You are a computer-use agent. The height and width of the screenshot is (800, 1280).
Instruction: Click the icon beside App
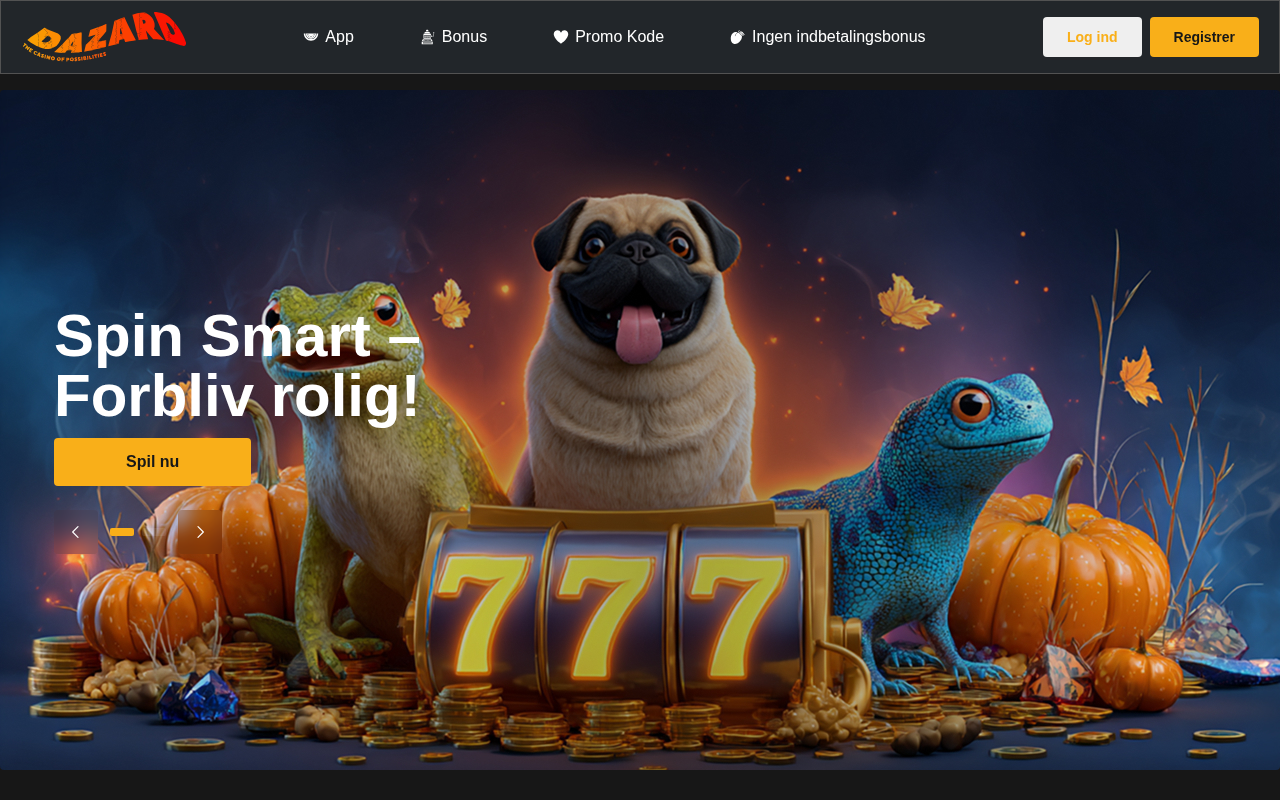point(311,37)
